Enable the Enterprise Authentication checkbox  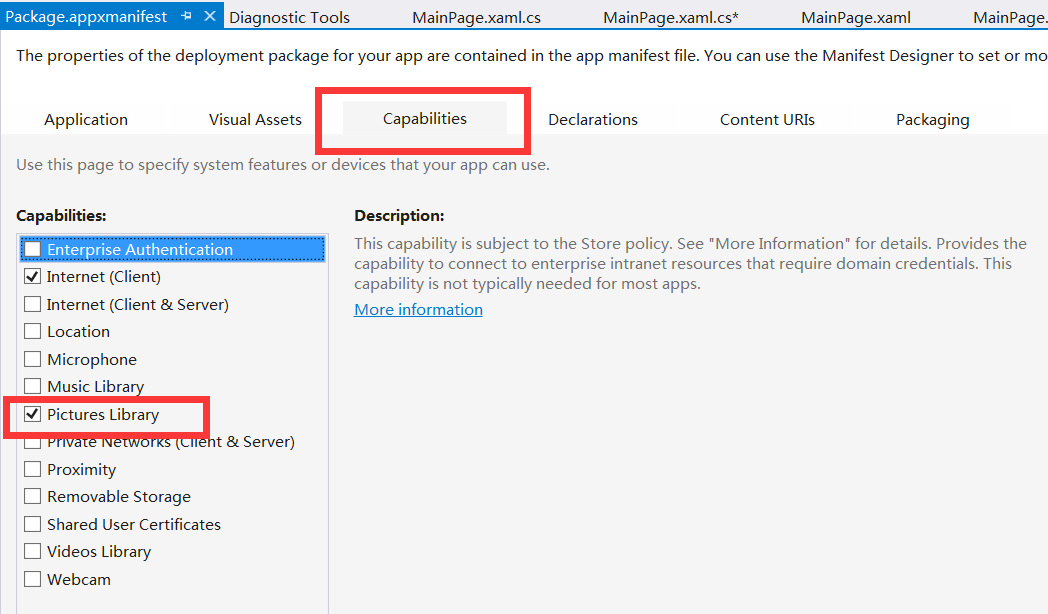33,249
